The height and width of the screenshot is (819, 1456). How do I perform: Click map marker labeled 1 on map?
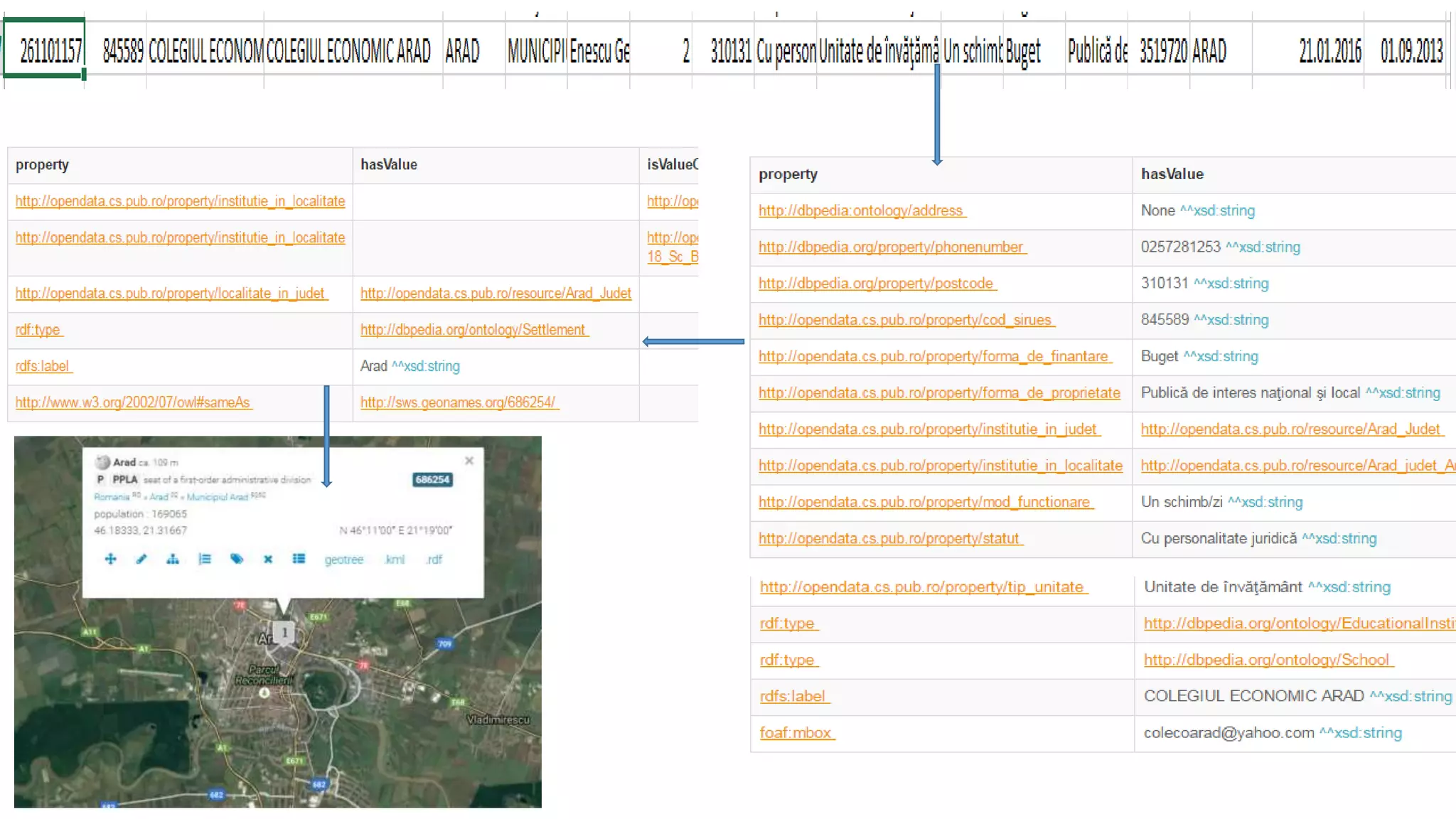pos(284,633)
